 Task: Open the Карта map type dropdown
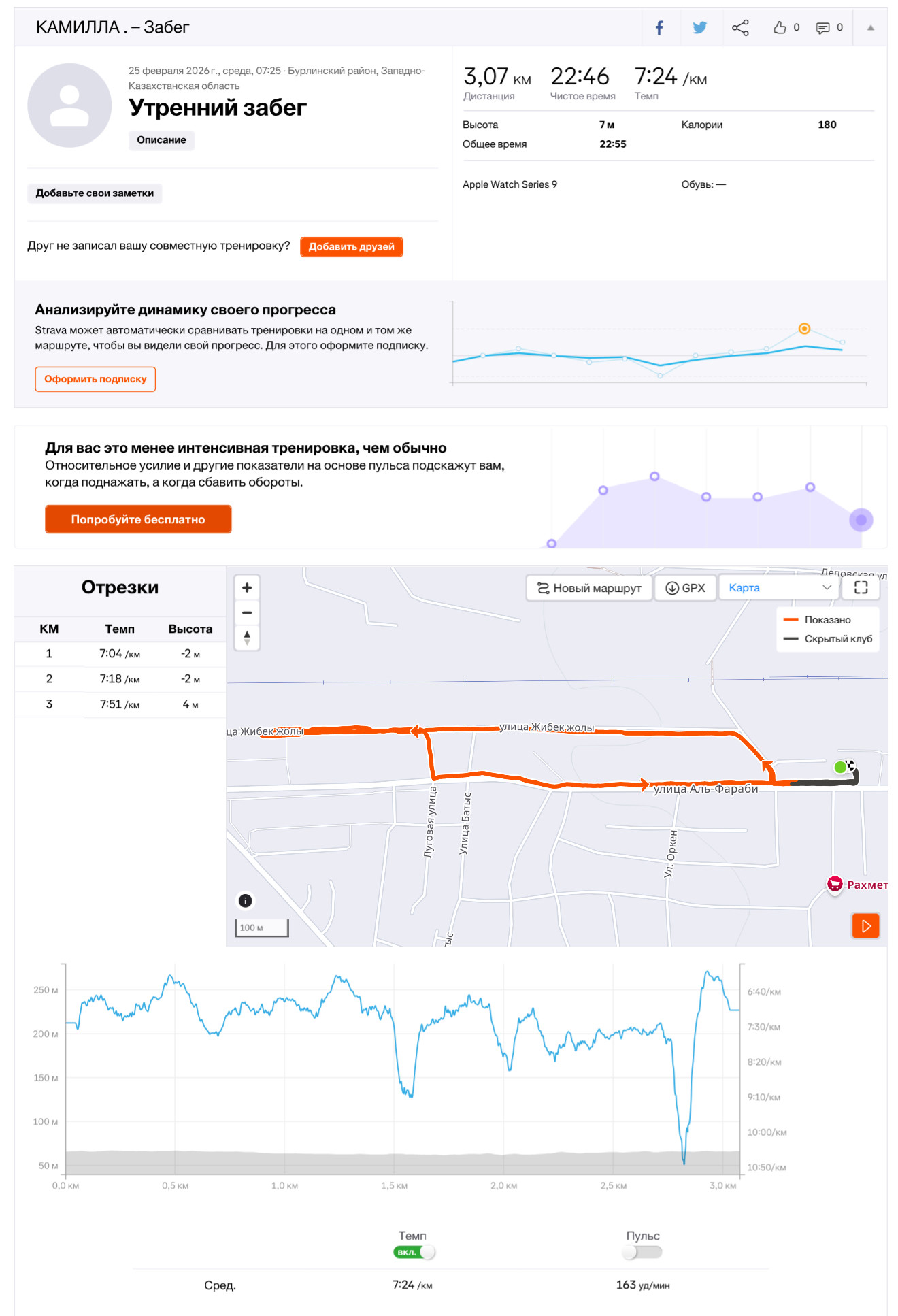[x=779, y=588]
